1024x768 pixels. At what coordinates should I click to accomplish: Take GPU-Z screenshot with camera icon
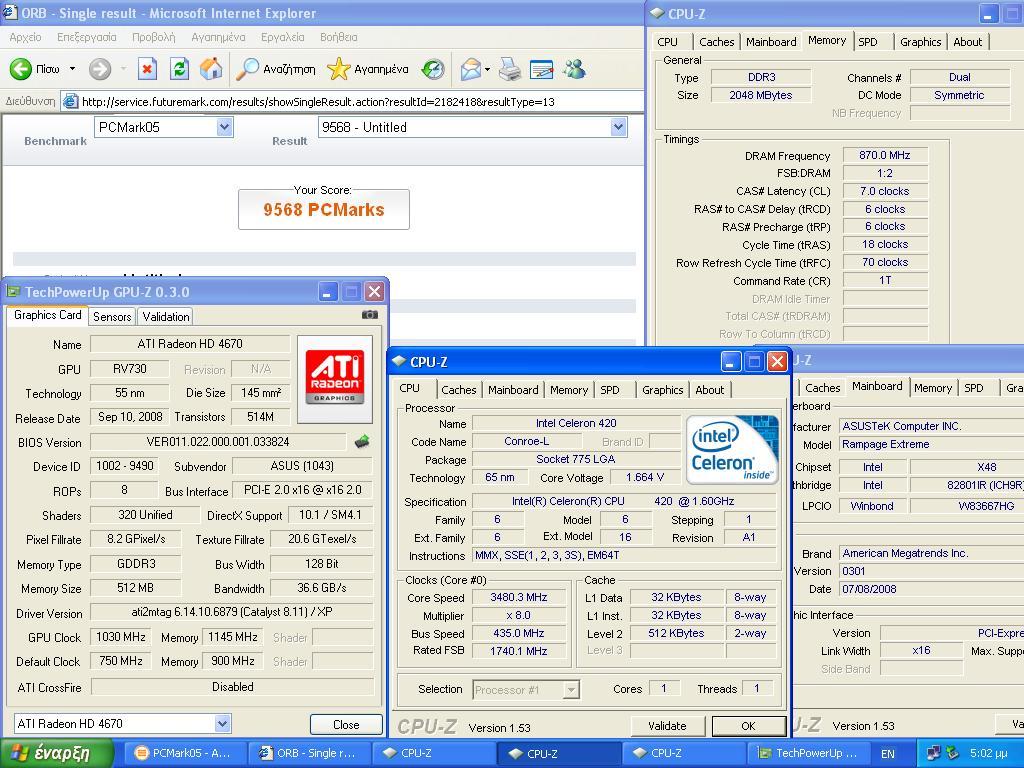point(370,315)
